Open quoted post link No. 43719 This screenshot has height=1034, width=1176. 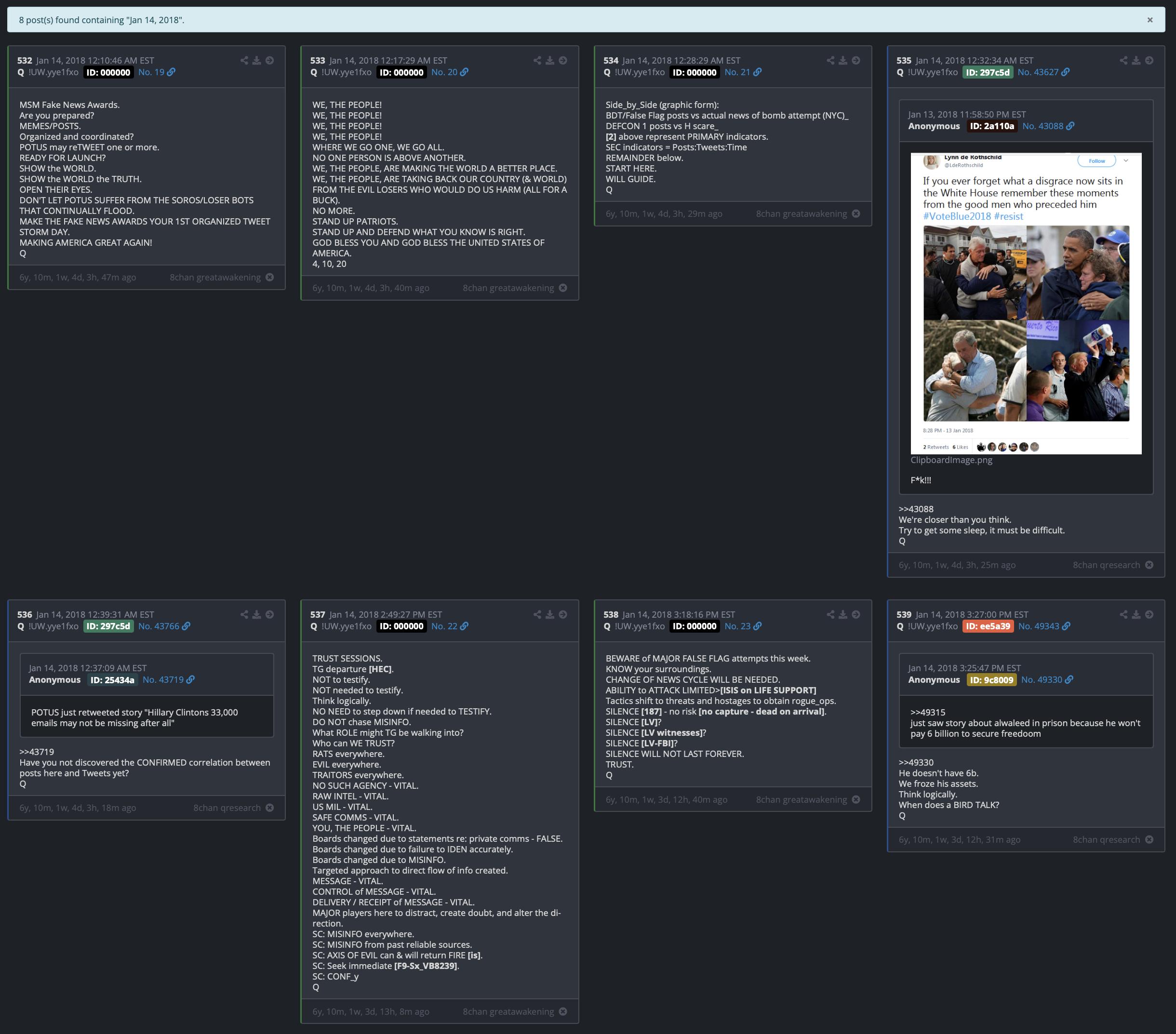[169, 680]
